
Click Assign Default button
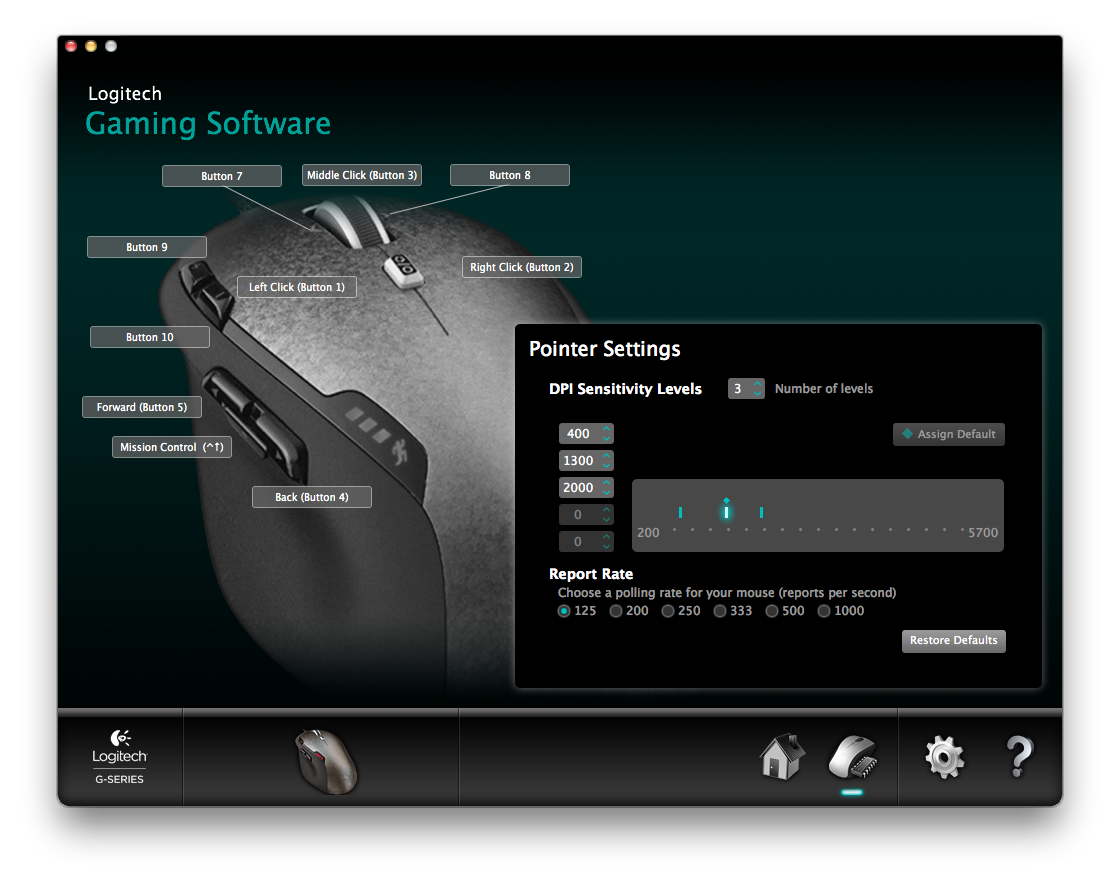(x=949, y=434)
